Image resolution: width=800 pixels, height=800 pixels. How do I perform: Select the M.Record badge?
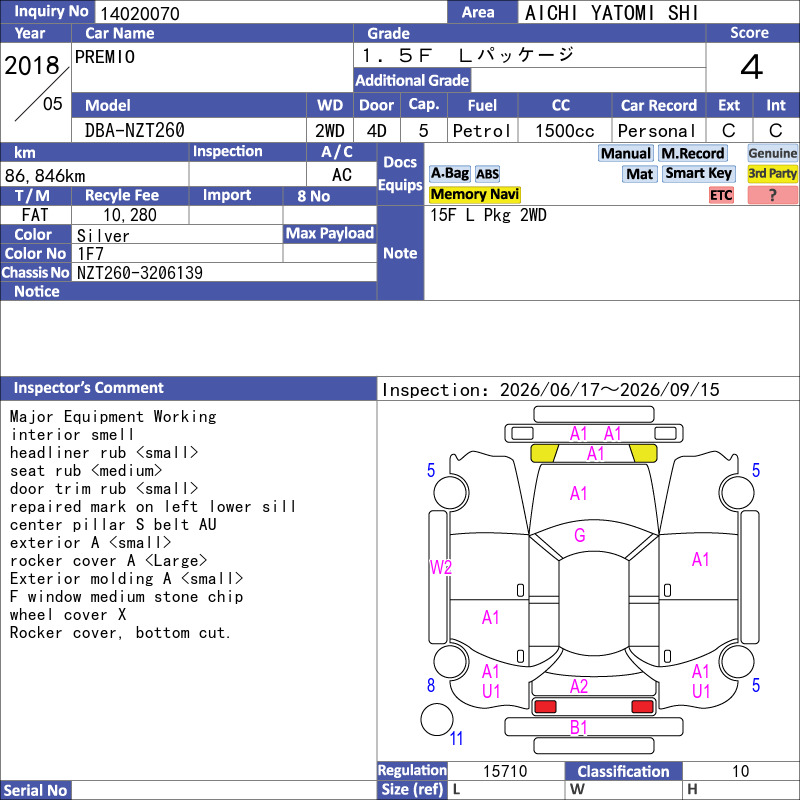point(692,153)
